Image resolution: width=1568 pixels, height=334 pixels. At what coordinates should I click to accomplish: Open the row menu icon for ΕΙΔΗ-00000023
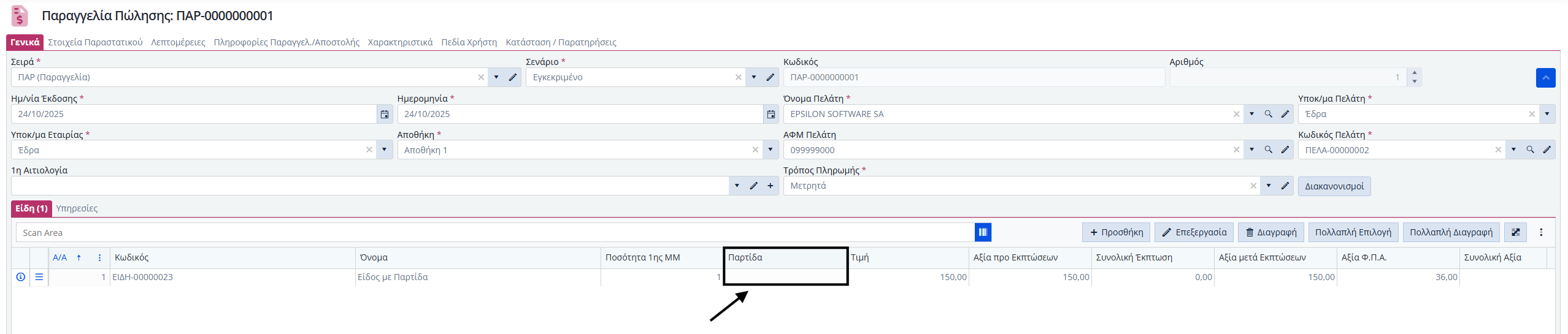tap(39, 277)
